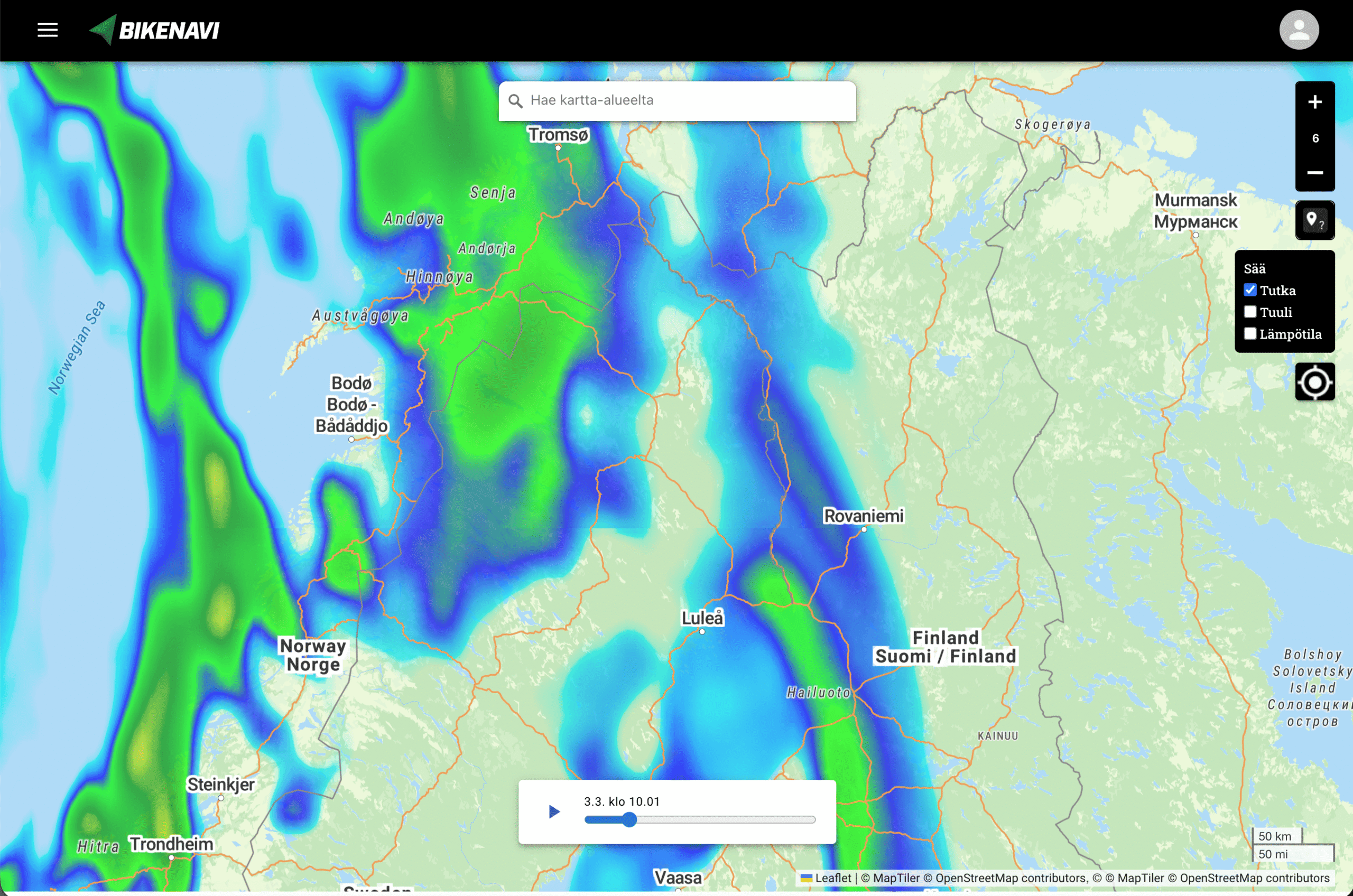Disable the Tutka radar layer

click(x=1250, y=290)
